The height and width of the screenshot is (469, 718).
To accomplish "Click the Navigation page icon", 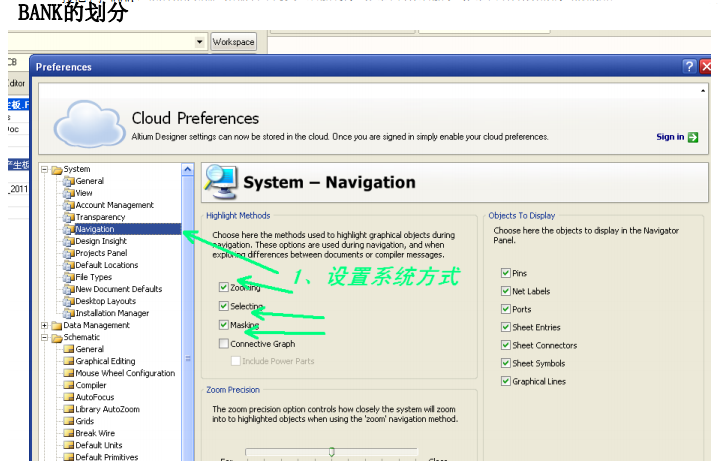I will 69,229.
